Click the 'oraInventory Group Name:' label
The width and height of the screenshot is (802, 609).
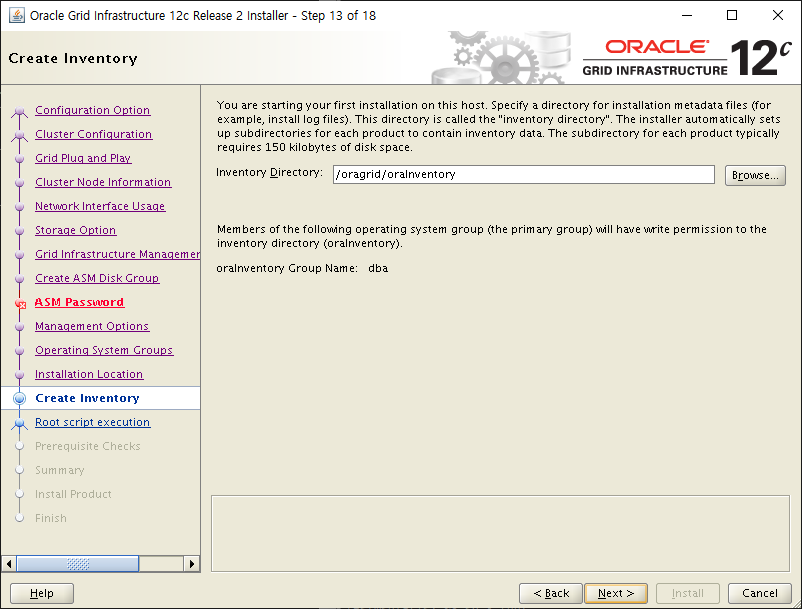(287, 268)
